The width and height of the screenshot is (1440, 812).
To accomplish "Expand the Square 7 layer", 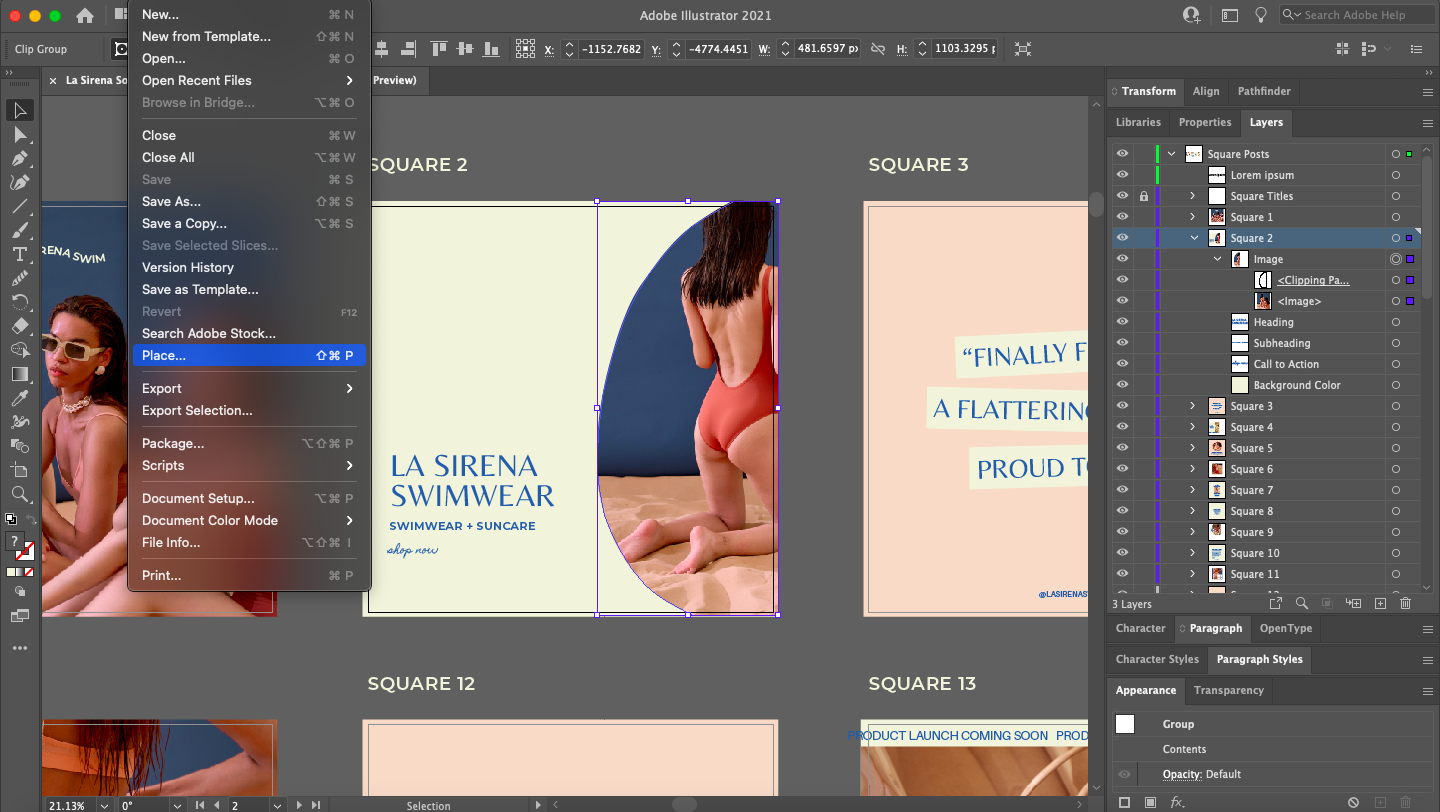I will click(1192, 490).
